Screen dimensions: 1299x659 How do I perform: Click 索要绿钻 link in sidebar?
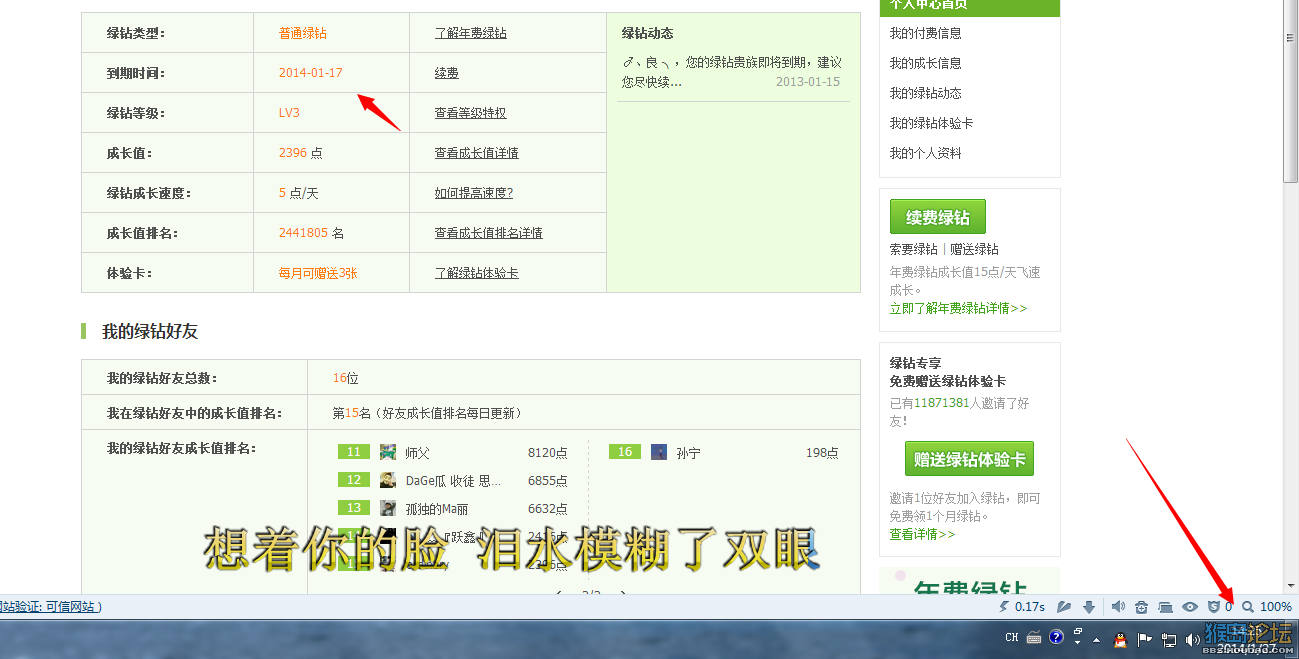tap(914, 249)
